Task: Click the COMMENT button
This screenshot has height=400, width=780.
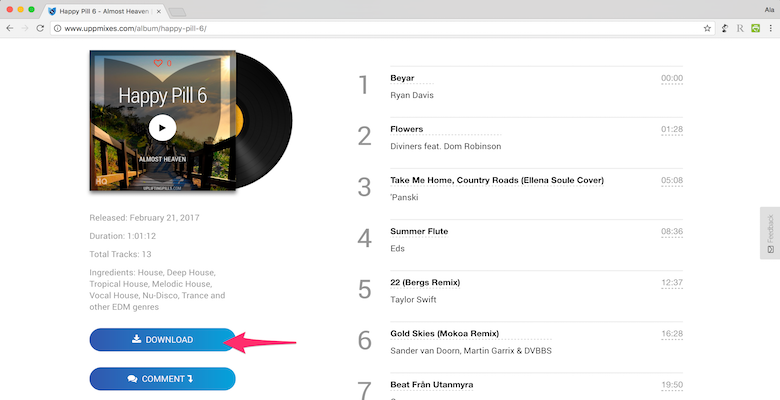Action: 162,379
